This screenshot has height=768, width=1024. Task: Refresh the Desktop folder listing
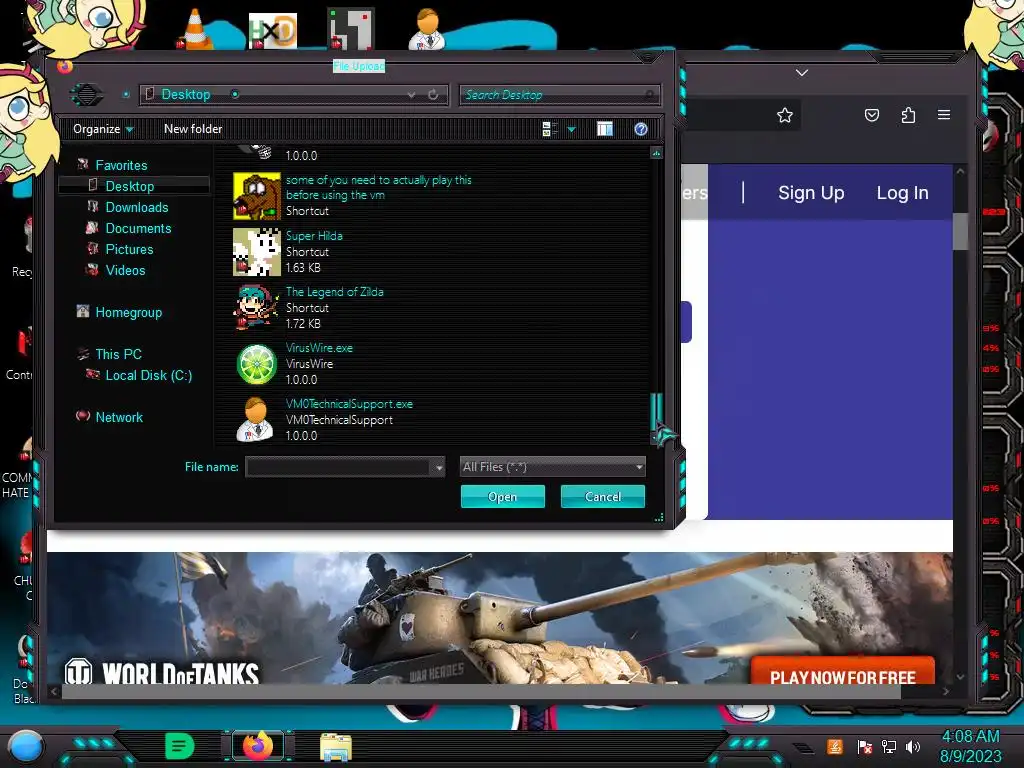[433, 95]
